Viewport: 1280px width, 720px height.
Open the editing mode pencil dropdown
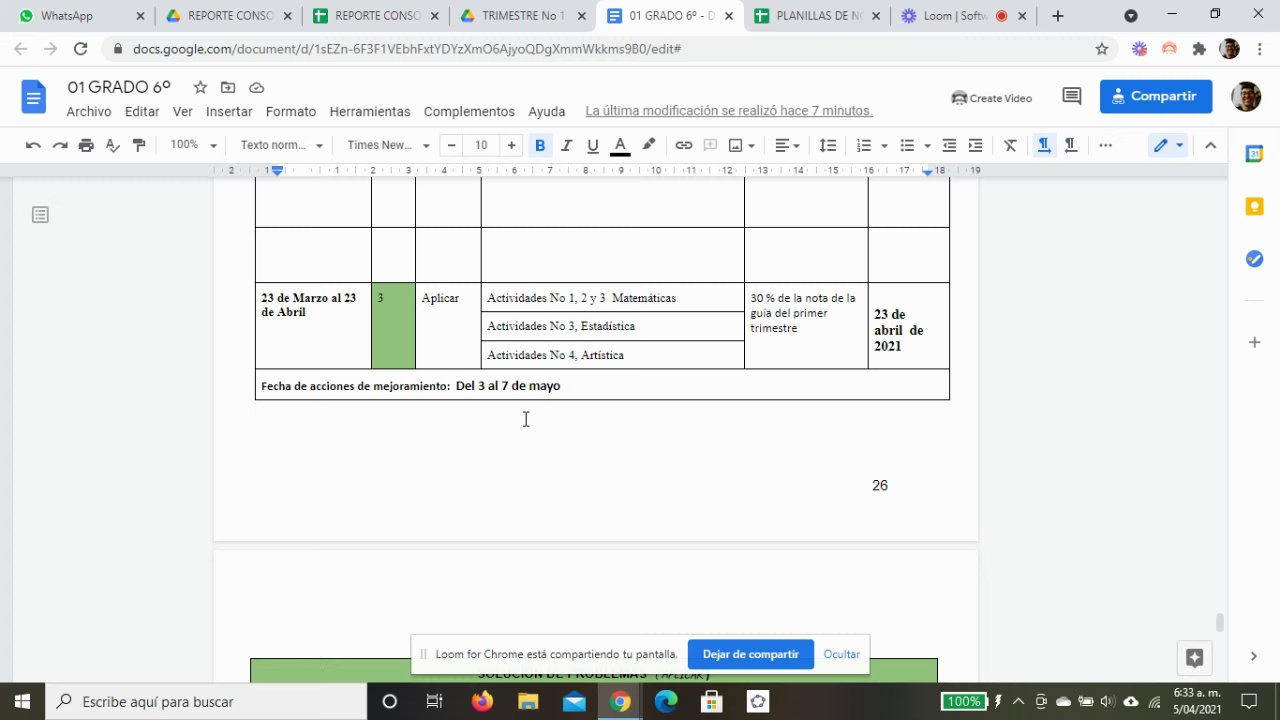click(x=1168, y=145)
